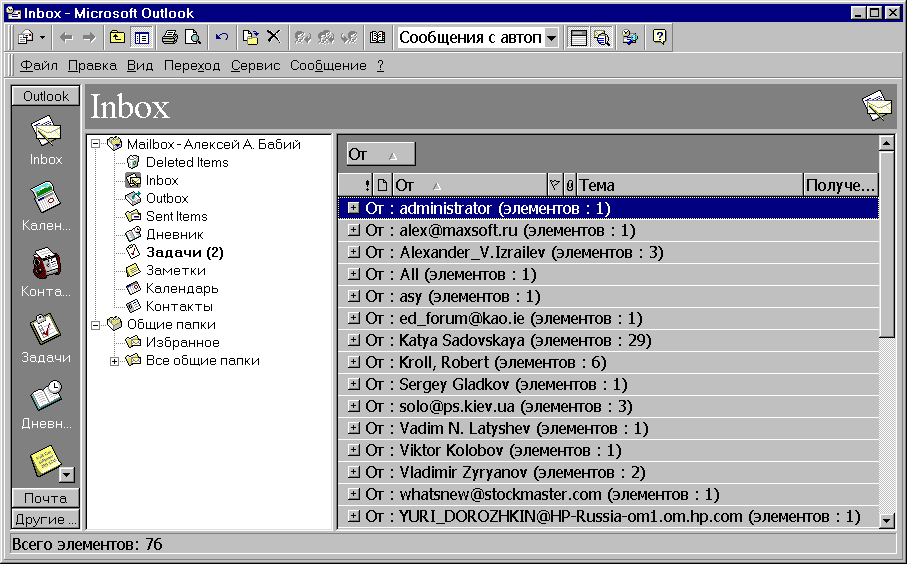Toggle the AutoPreview toolbar icon

pyautogui.click(x=602, y=38)
